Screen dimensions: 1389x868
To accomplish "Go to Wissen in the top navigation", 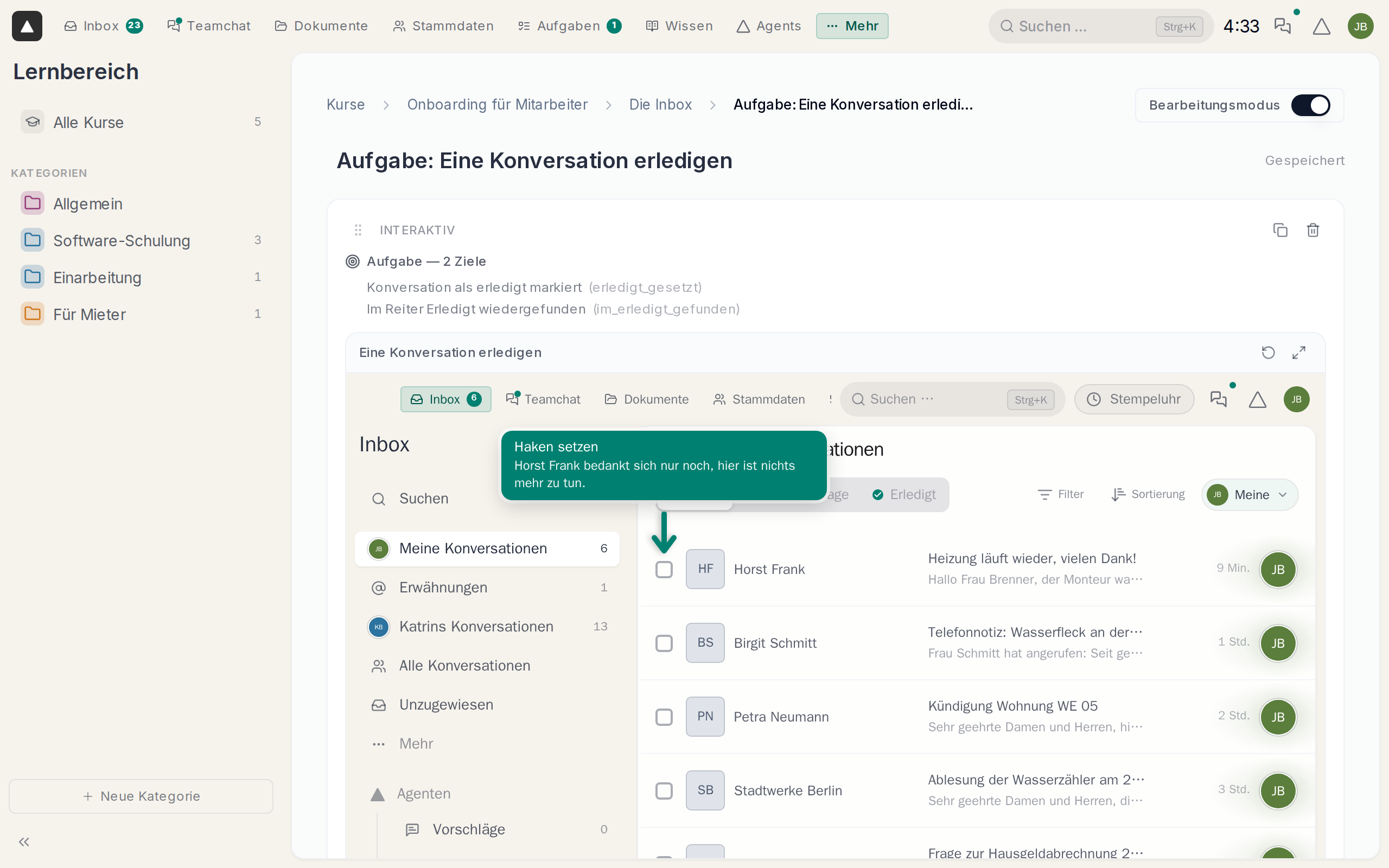I will coord(679,26).
